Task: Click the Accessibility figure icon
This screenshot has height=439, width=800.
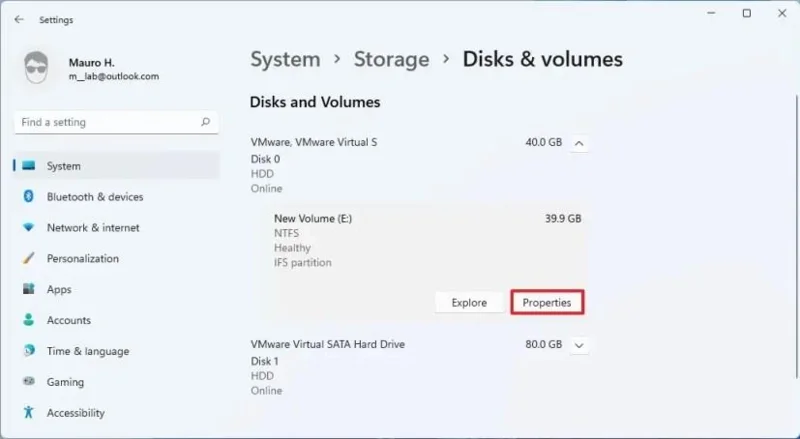Action: 29,412
